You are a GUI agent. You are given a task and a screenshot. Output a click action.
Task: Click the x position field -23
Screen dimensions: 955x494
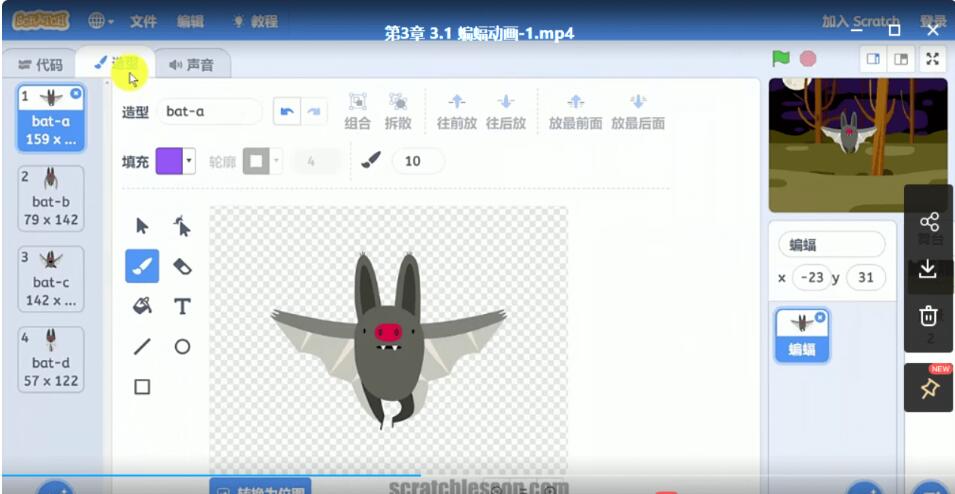click(x=811, y=278)
